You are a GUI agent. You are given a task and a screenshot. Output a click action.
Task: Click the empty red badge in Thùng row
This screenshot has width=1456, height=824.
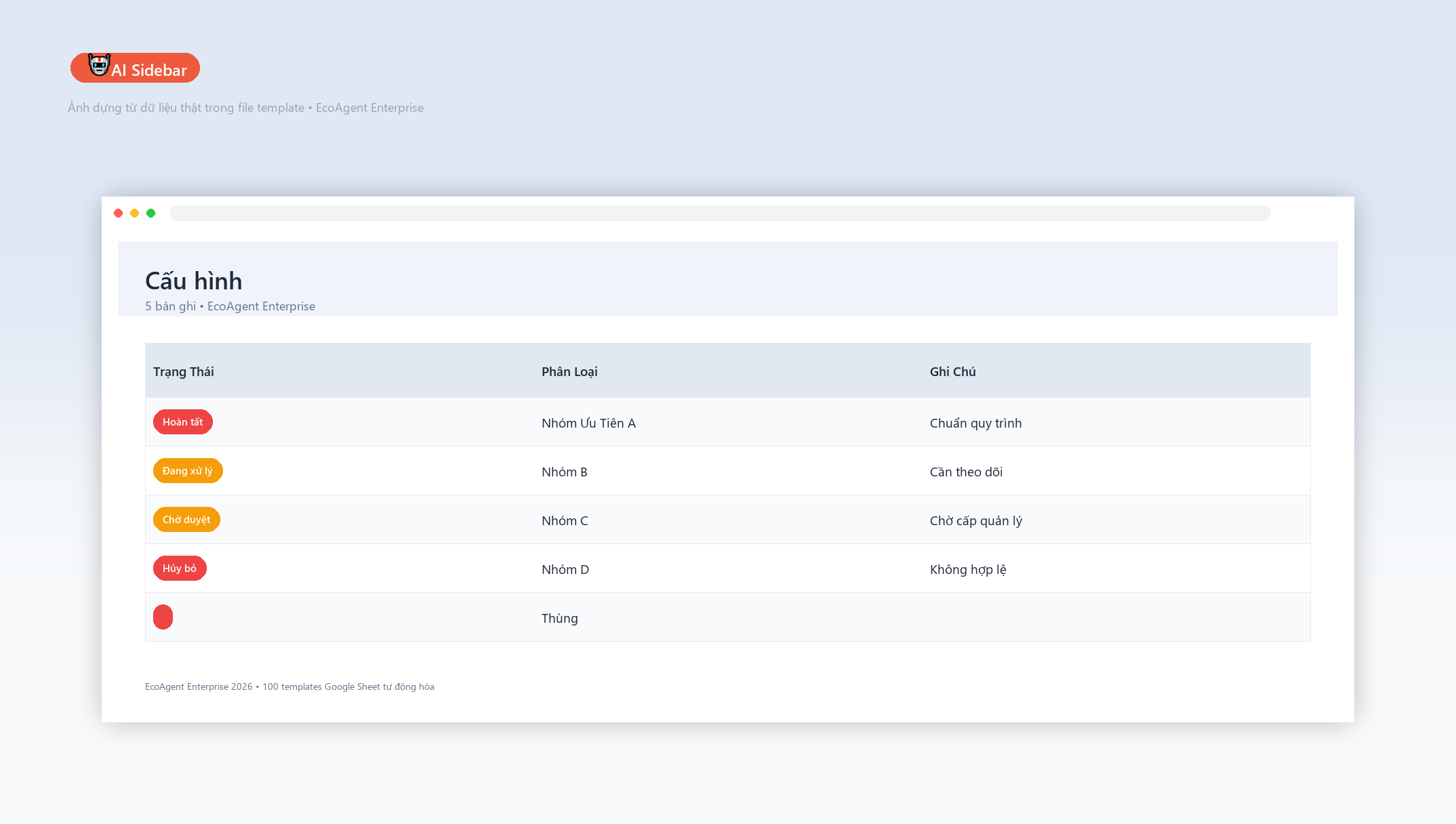click(163, 617)
